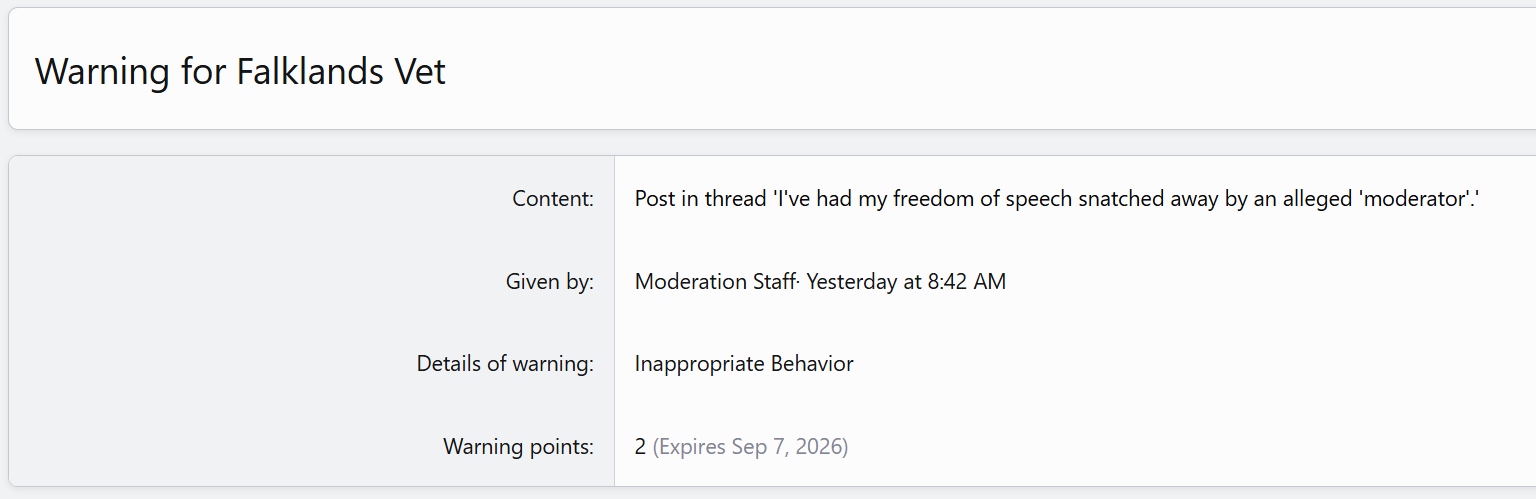This screenshot has width=1536, height=499.
Task: Click the quoted word 'moderator' in the thread title
Action: [x=1416, y=199]
